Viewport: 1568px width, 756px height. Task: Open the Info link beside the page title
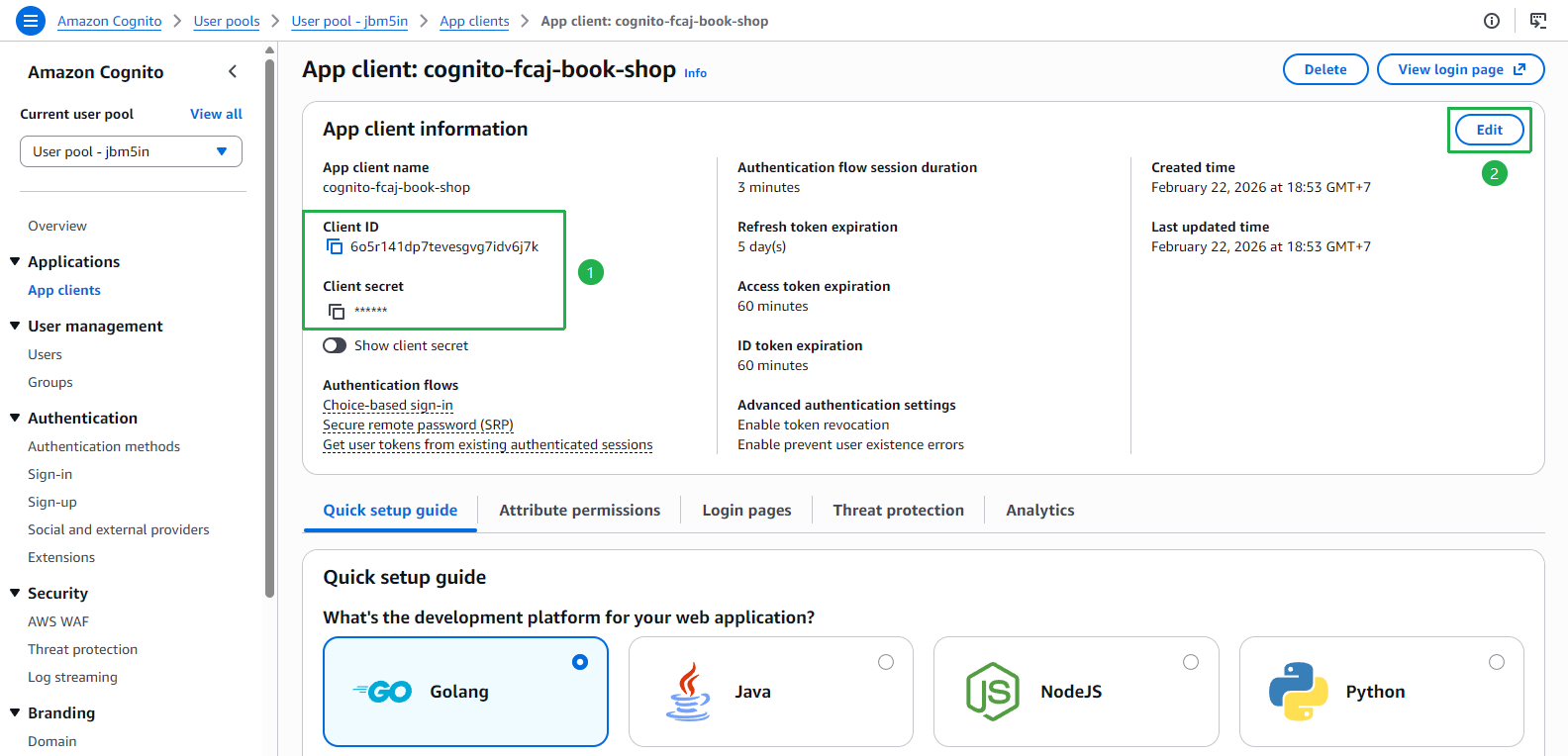click(x=695, y=73)
